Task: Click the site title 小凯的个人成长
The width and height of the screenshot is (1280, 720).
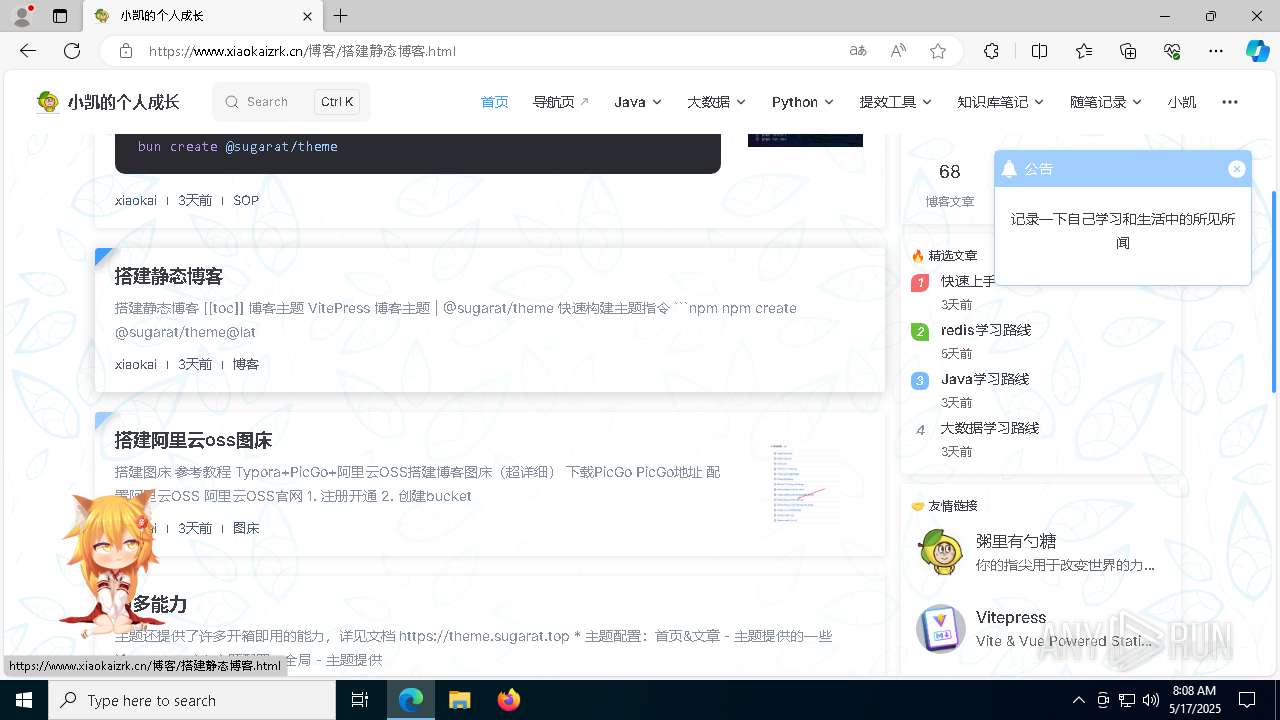Action: 124,102
